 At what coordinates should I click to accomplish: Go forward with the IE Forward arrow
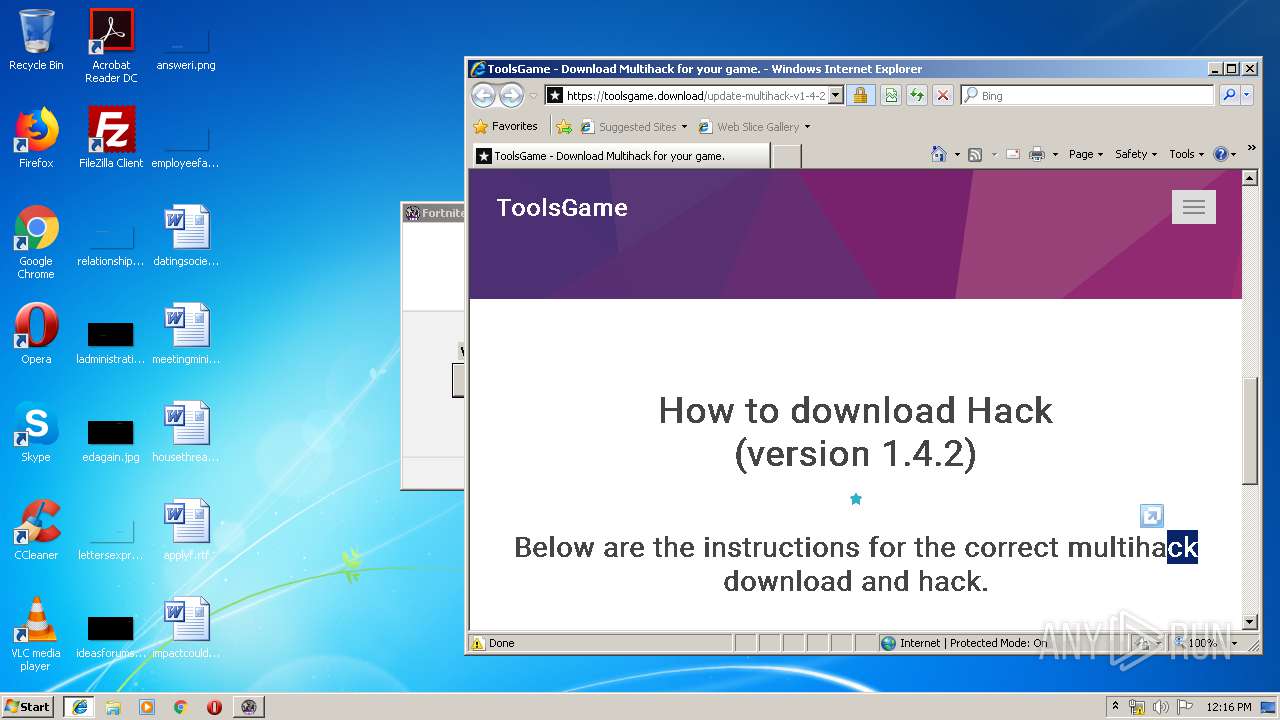(511, 95)
